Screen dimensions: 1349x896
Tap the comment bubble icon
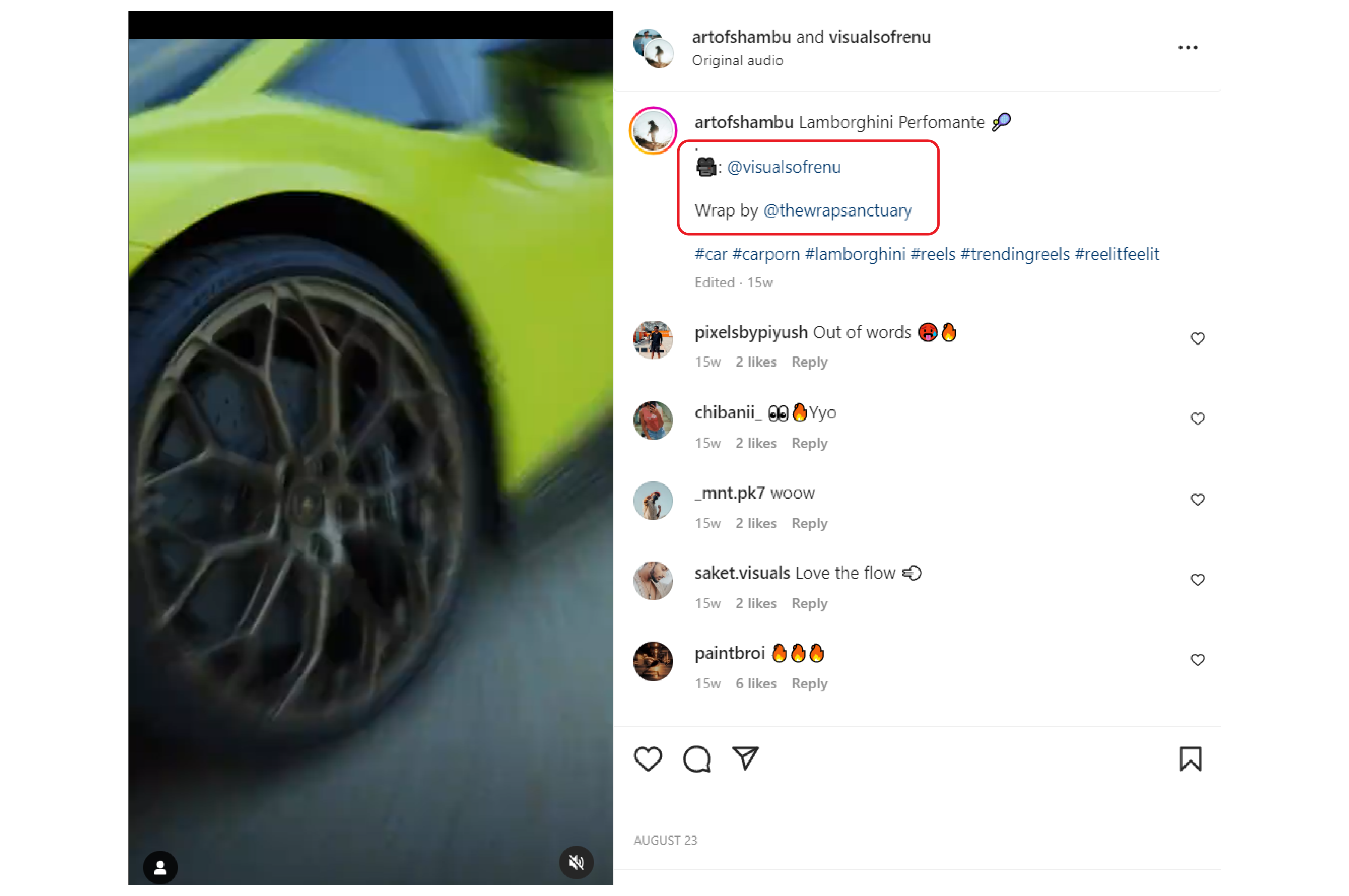click(x=697, y=757)
